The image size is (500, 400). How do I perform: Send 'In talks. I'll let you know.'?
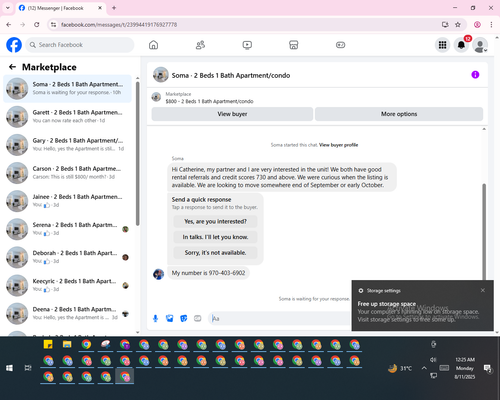[x=215, y=237]
